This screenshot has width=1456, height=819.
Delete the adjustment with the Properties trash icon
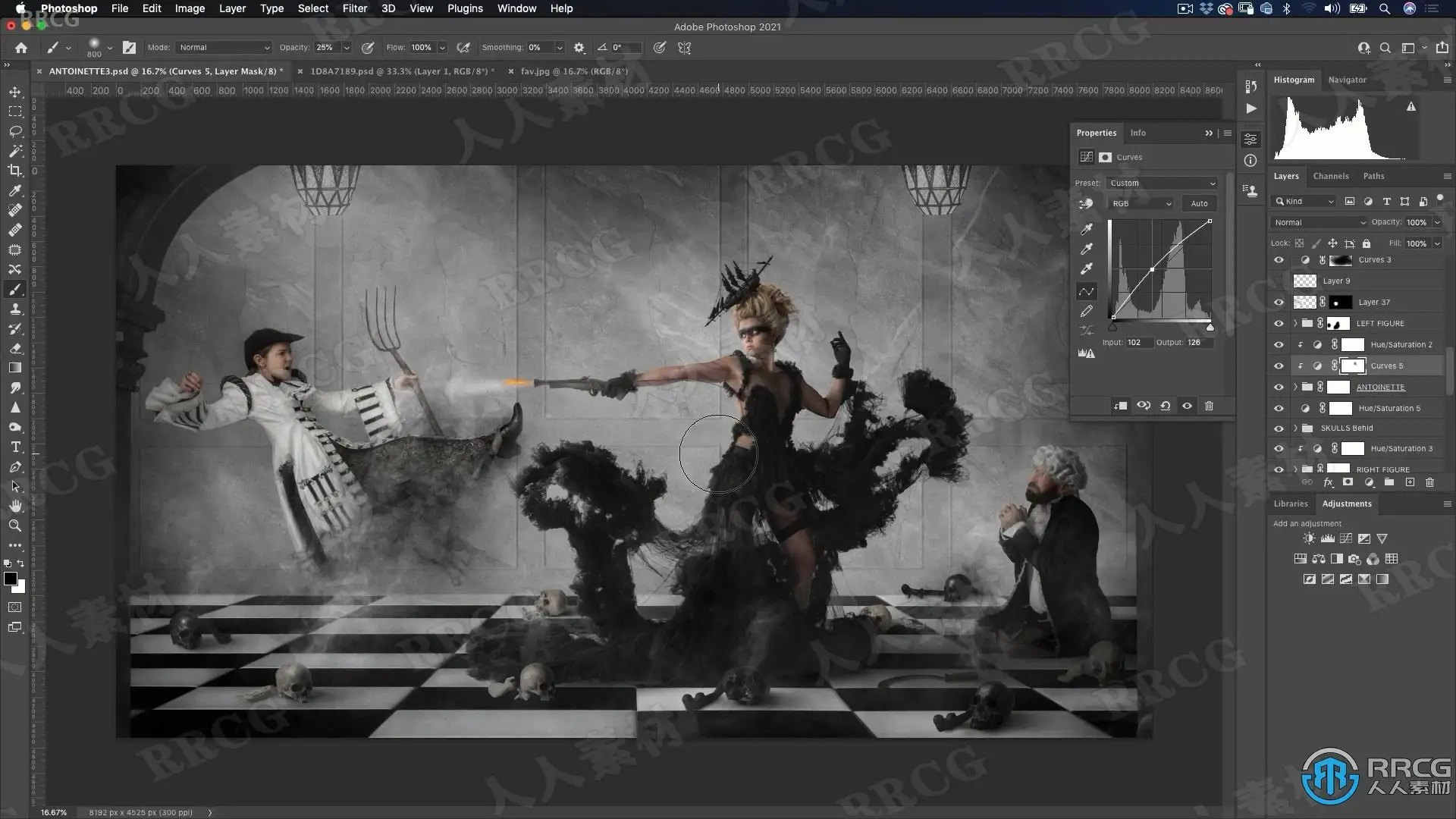coord(1209,406)
